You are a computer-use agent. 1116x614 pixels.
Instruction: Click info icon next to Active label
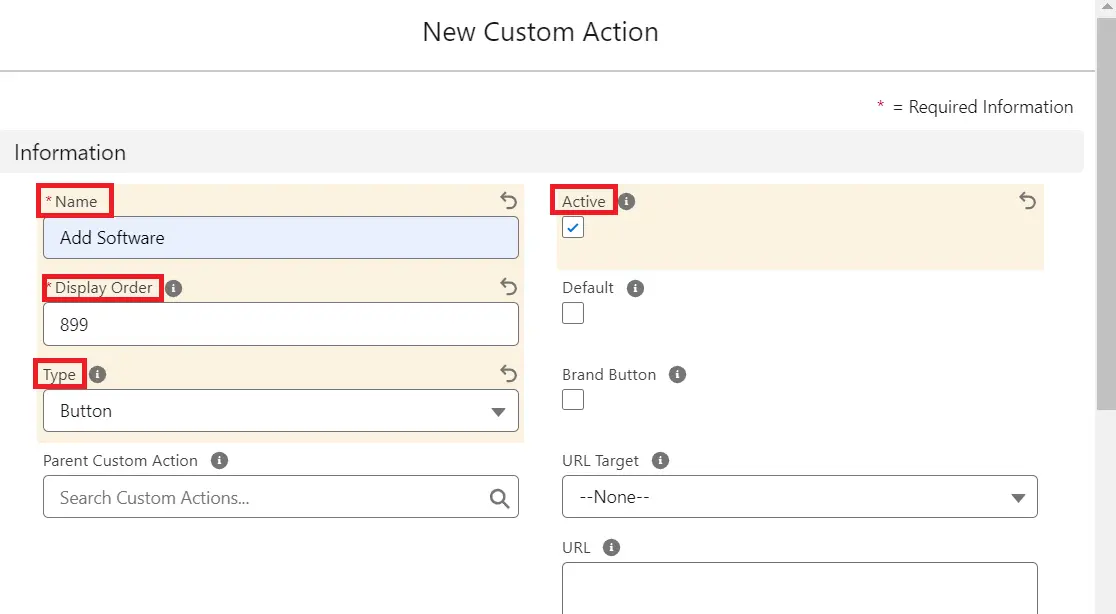[x=626, y=201]
